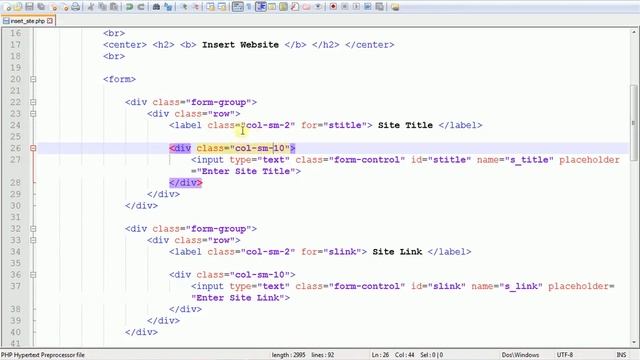Click the 'length : 2985' status entry

289,355
